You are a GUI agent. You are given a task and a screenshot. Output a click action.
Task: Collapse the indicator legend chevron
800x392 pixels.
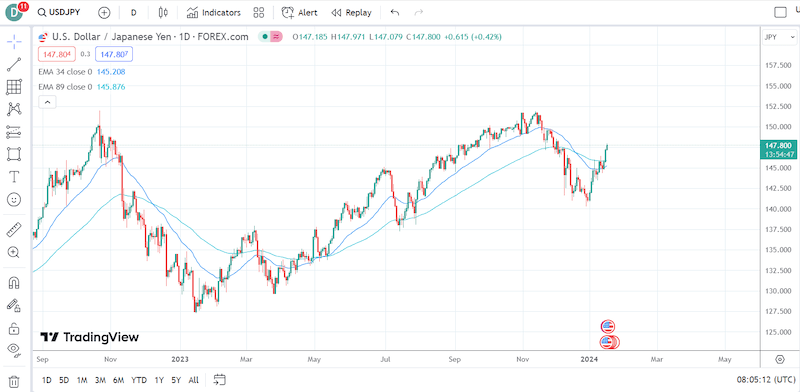click(47, 103)
